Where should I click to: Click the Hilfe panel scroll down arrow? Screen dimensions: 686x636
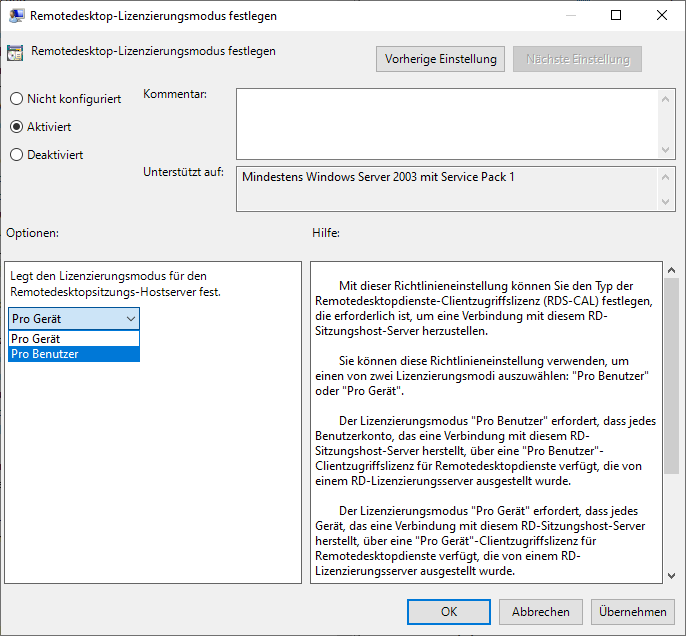pos(671,574)
